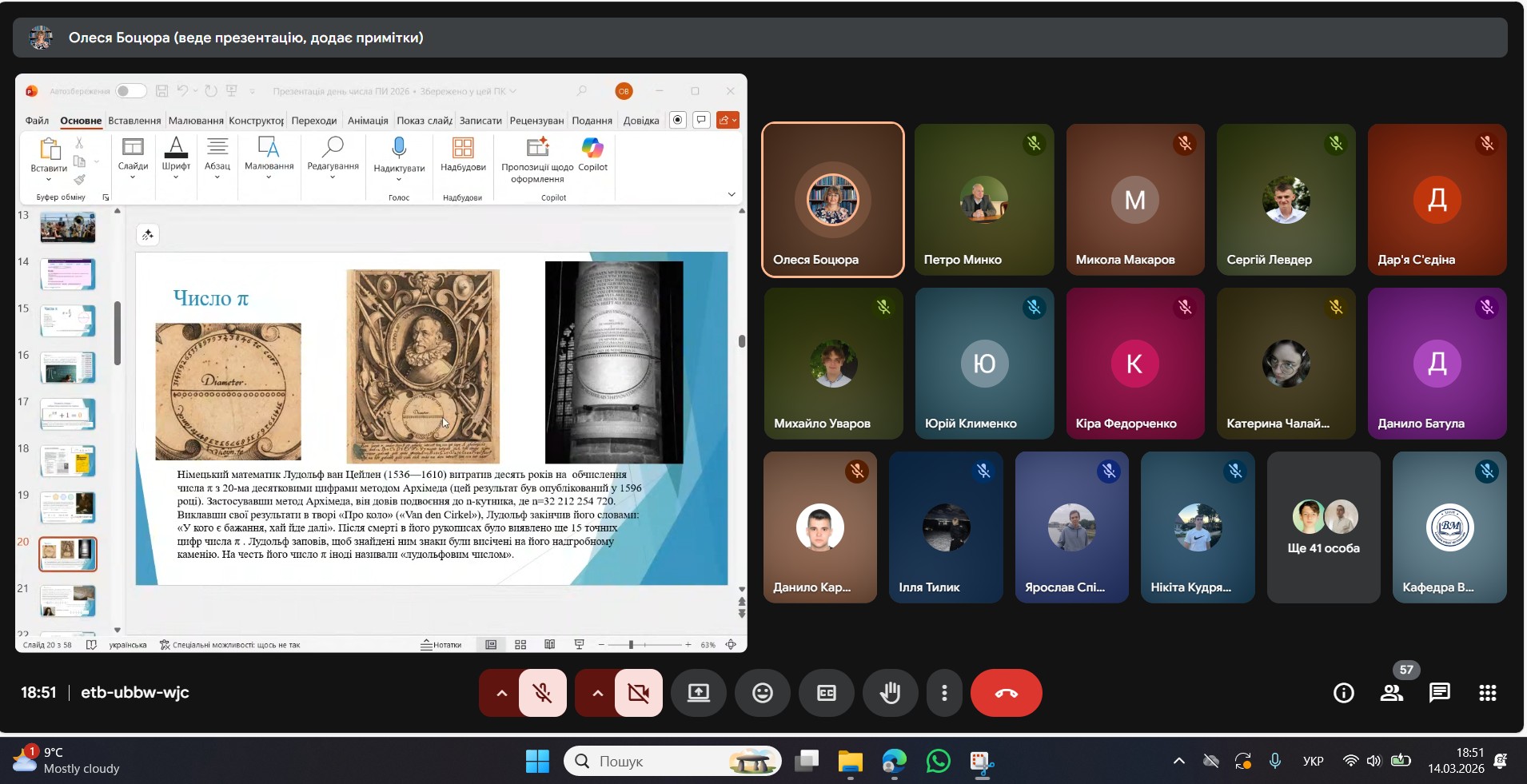This screenshot has height=784, width=1527.
Task: Open the activities grid icon
Action: tap(1487, 693)
